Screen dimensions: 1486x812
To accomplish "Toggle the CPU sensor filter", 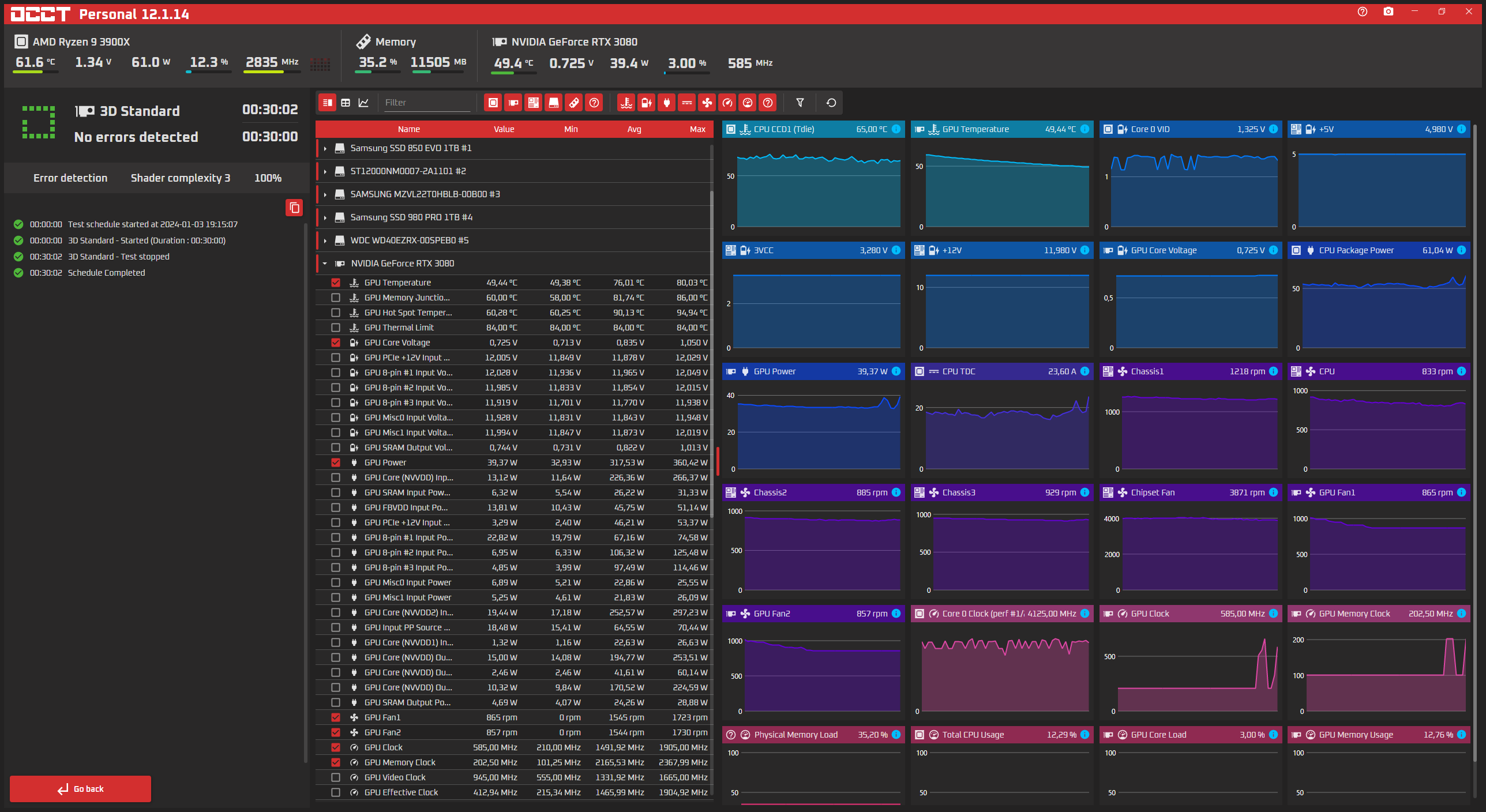I will [493, 103].
